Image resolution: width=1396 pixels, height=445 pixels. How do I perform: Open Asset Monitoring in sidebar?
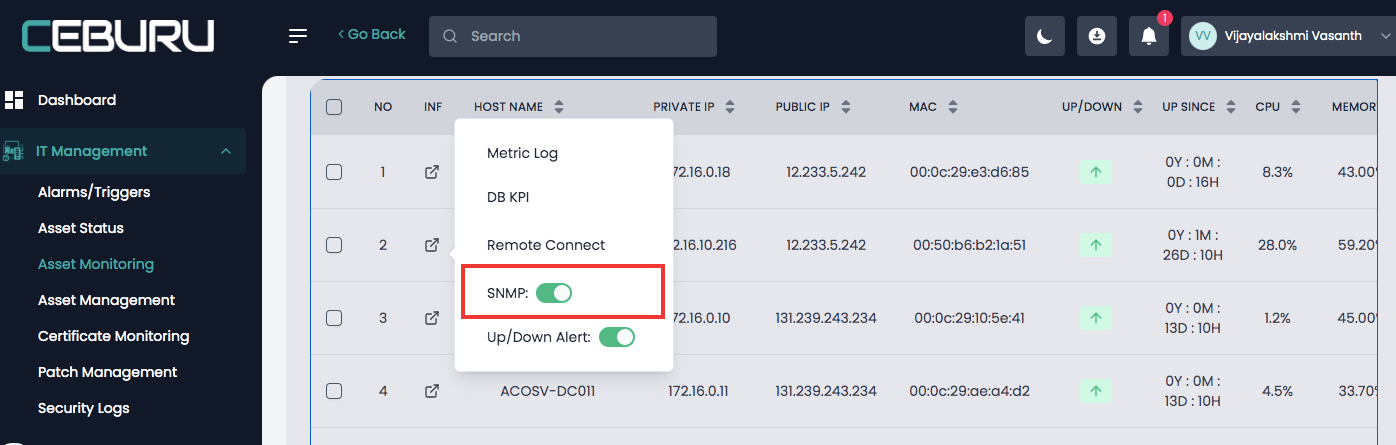(96, 264)
